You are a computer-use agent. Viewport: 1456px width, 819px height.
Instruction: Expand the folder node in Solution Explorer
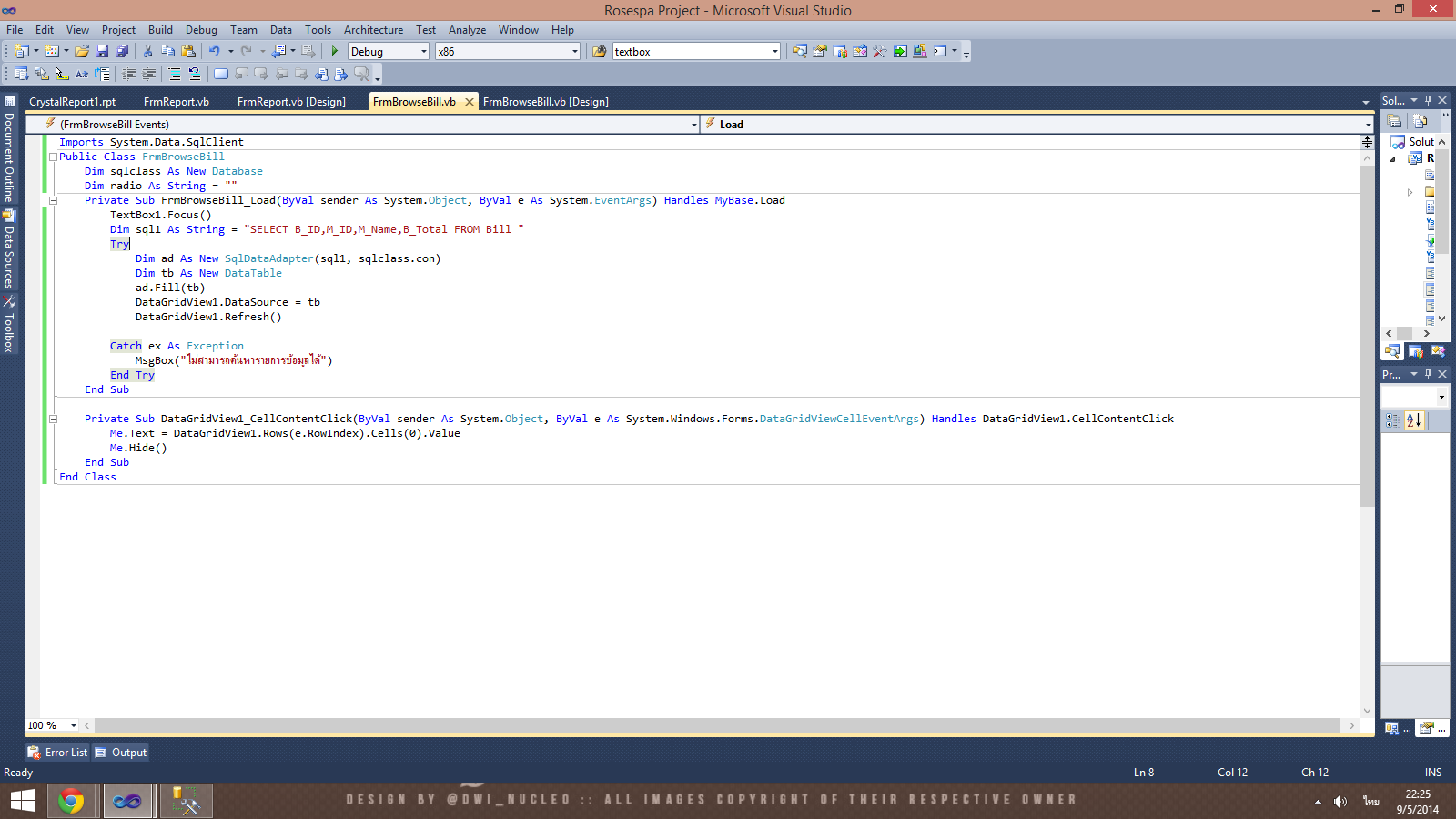1410,192
